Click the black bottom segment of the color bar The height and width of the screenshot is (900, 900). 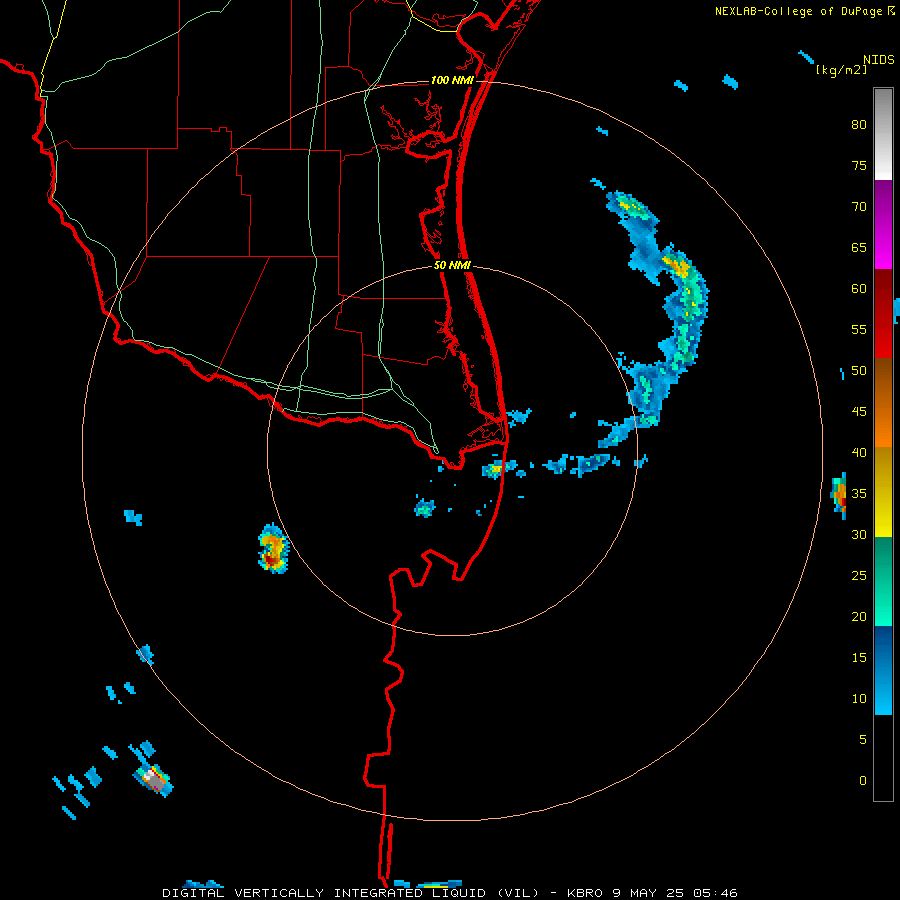coord(883,757)
